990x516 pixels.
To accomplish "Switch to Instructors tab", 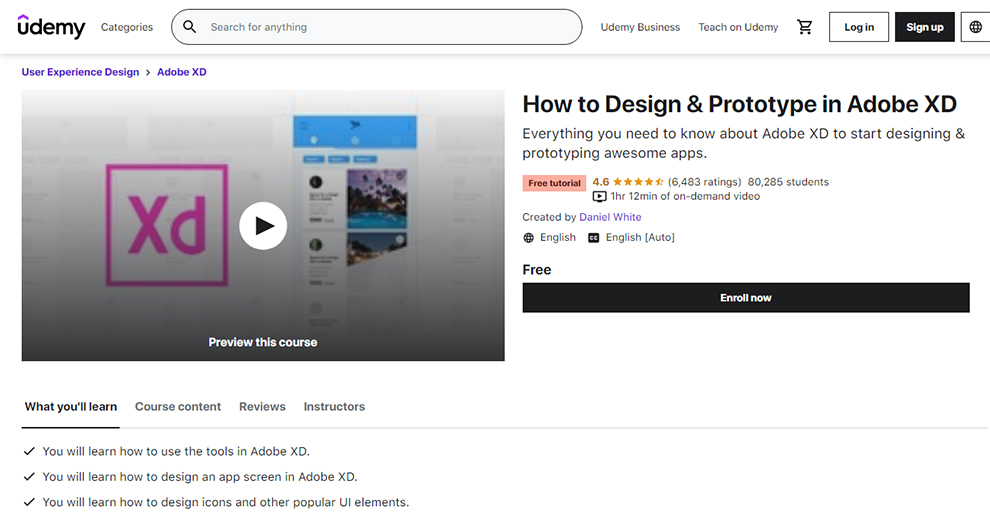I will 334,407.
